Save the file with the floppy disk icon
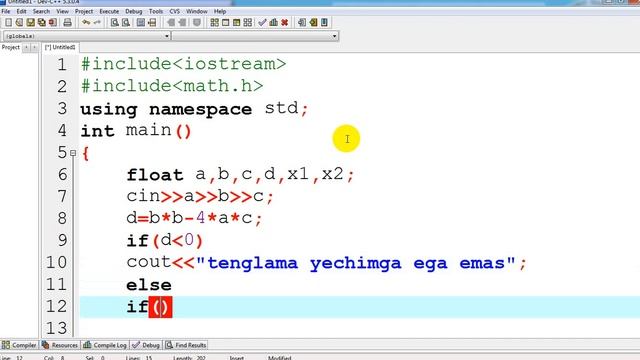640x360 pixels. 31,22
